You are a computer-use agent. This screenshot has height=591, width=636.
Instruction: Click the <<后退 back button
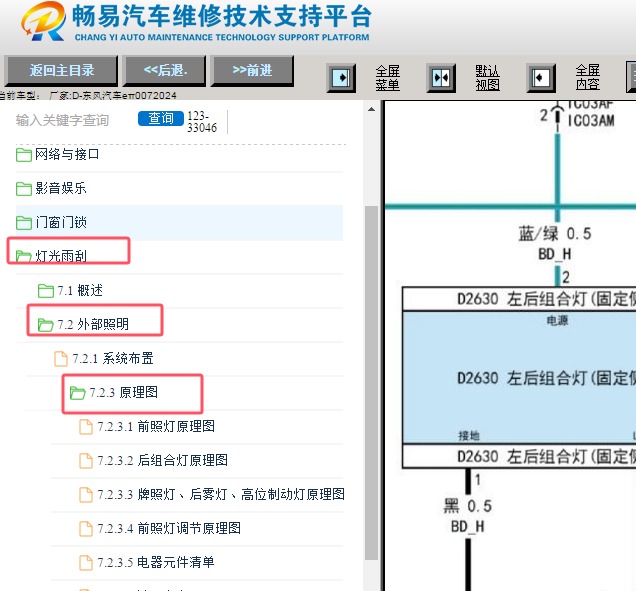(x=165, y=71)
